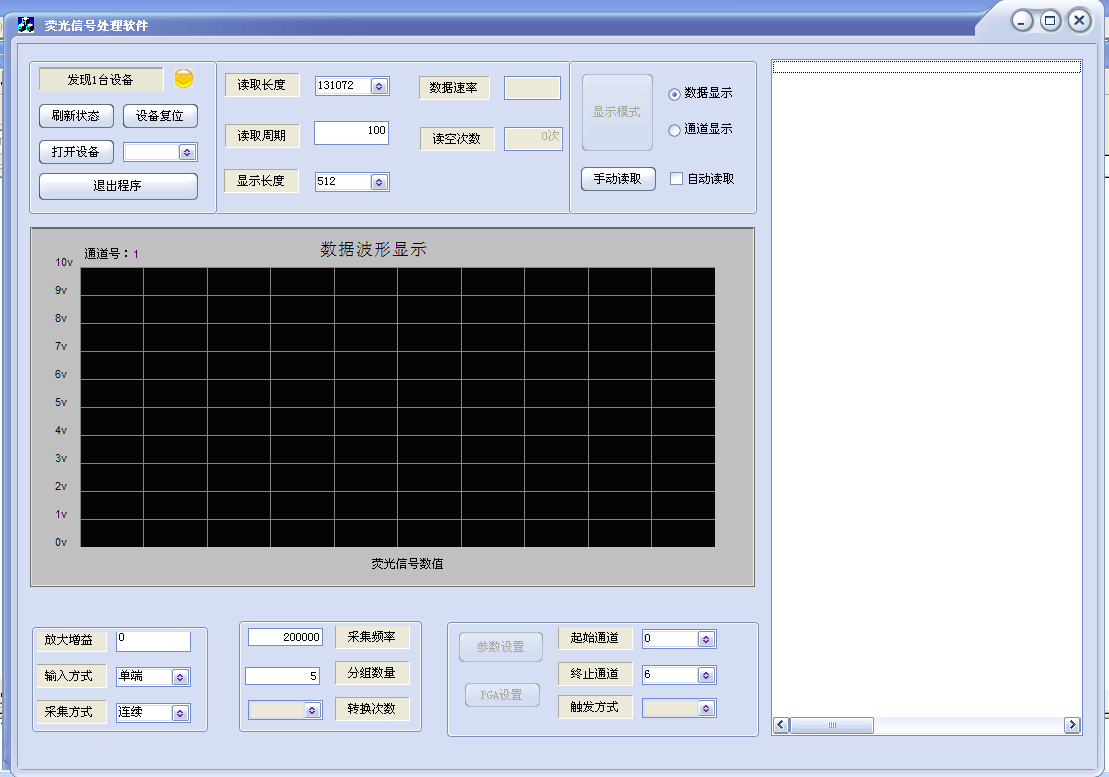The height and width of the screenshot is (777, 1109).
Task: Open the 终止通道 dropdown
Action: 706,675
